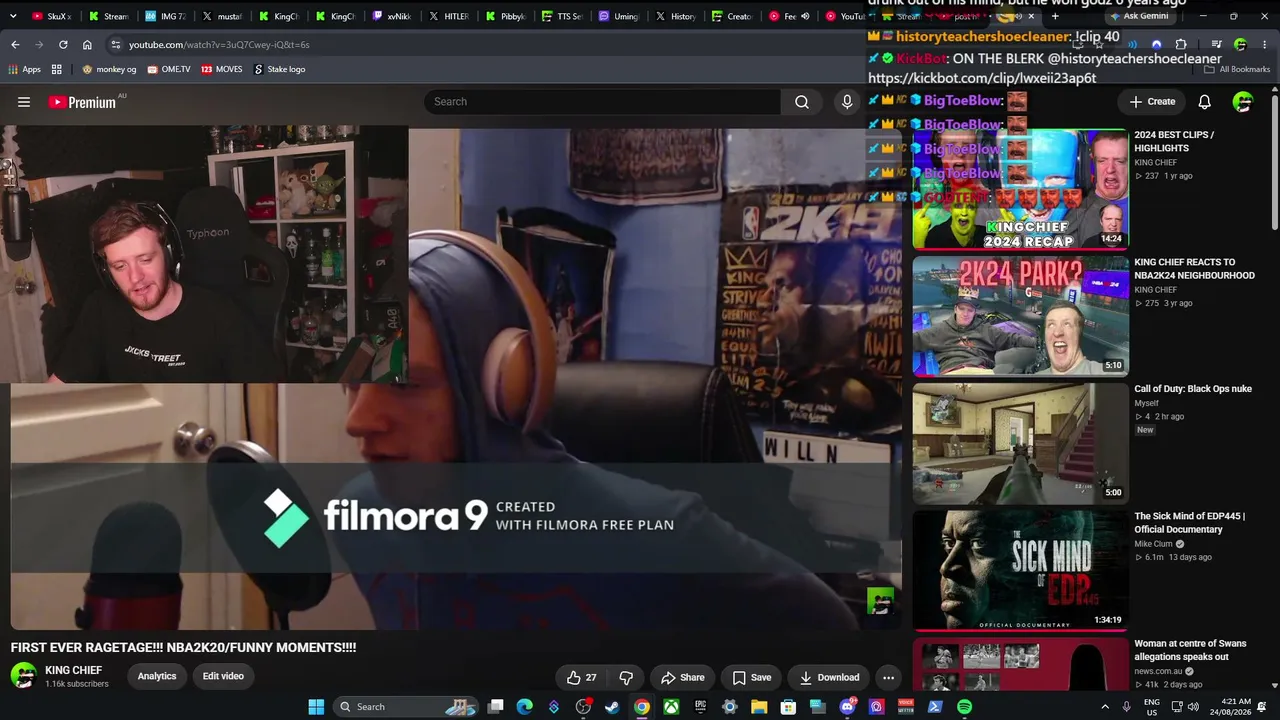Open the Black Ops nuke thumbnail
1280x720 pixels.
point(1020,443)
